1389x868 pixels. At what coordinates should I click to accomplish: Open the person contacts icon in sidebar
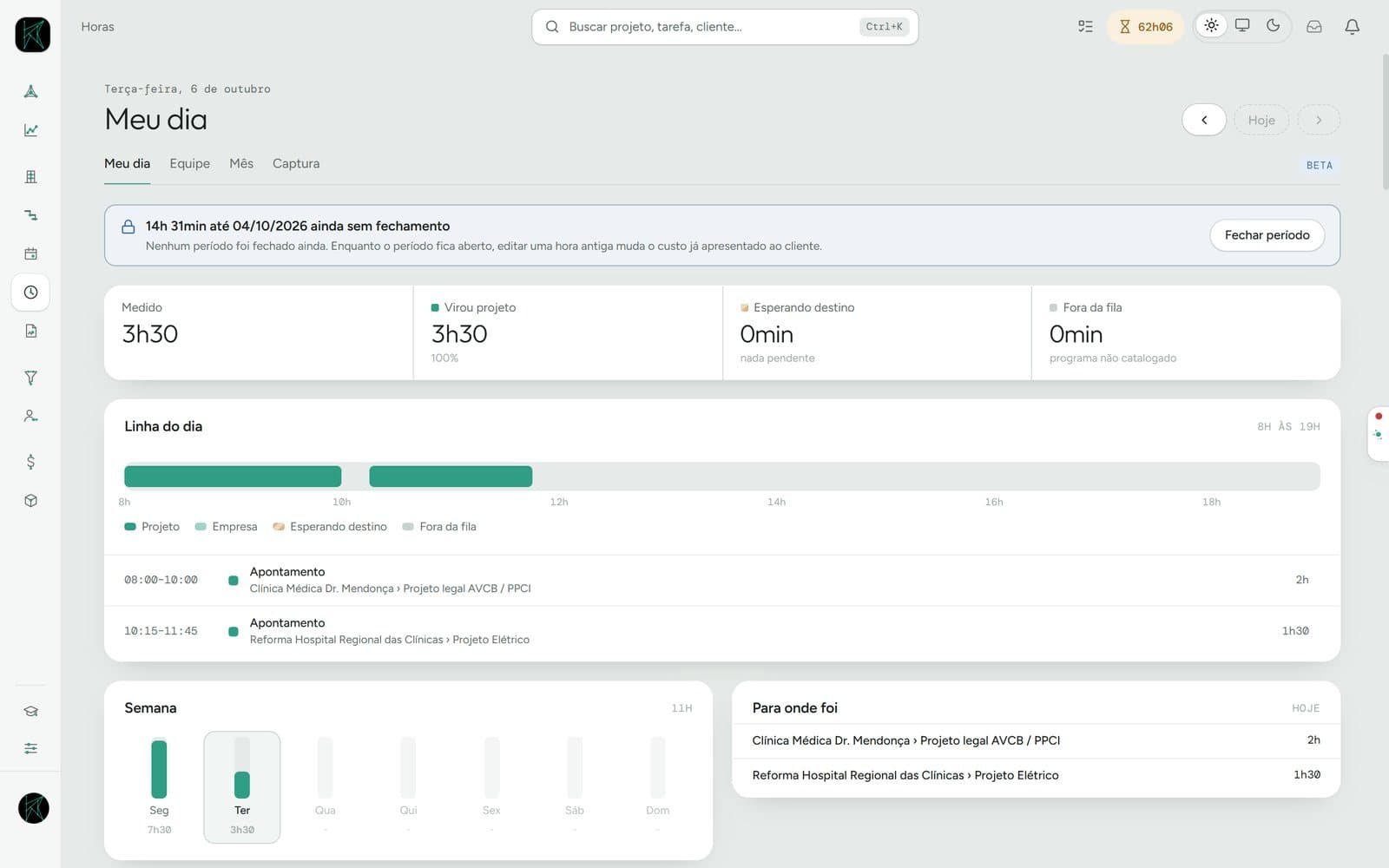(x=30, y=416)
